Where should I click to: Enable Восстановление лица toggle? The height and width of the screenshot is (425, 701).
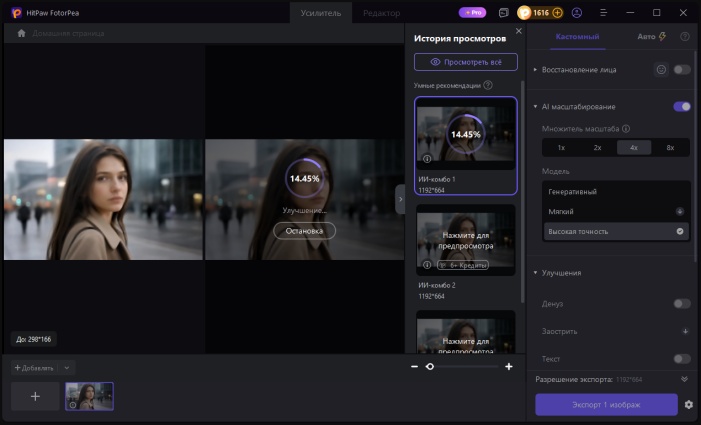[682, 70]
